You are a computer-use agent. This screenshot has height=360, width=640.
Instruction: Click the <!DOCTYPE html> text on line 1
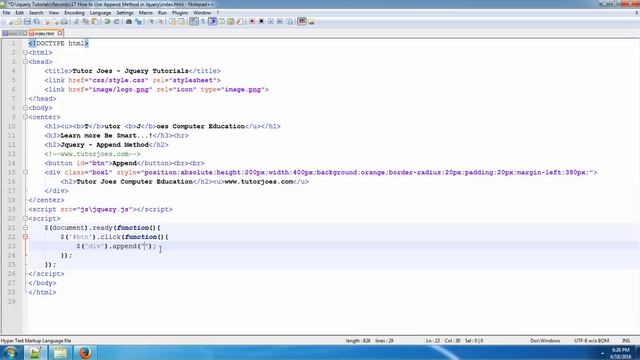(58, 43)
